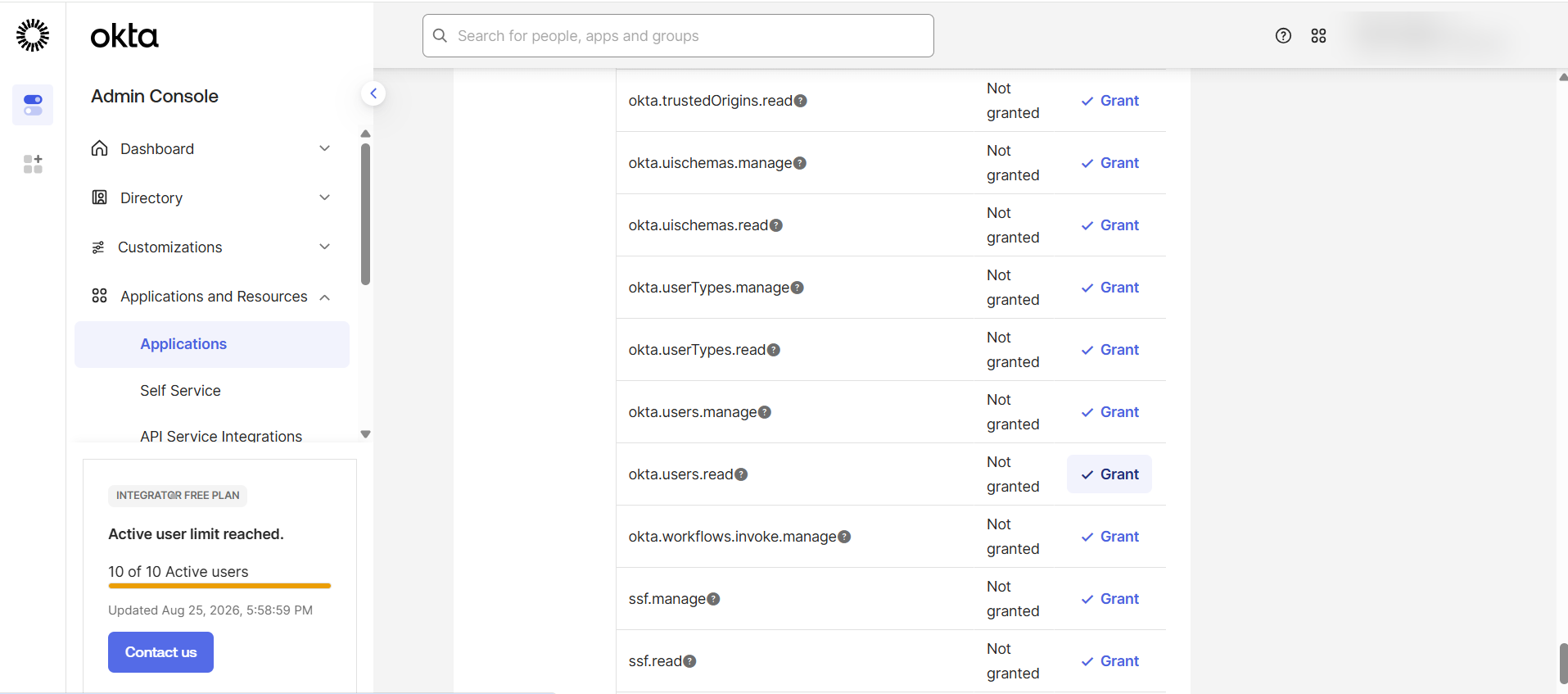Show info tooltip for okta.trustedOrigins.read
The height and width of the screenshot is (694, 1568).
(x=801, y=101)
